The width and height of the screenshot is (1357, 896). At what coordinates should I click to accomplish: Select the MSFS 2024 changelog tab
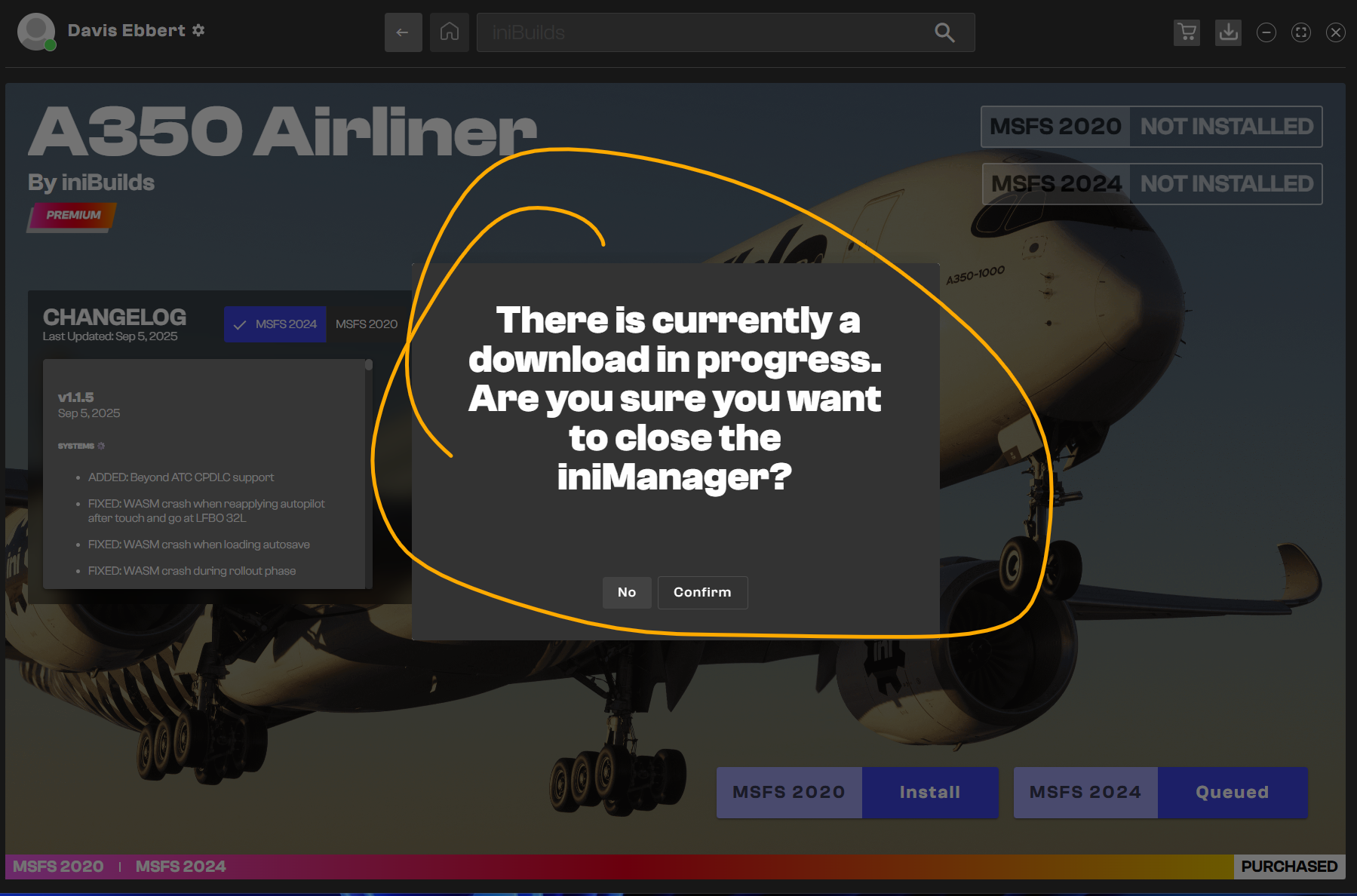pos(275,324)
